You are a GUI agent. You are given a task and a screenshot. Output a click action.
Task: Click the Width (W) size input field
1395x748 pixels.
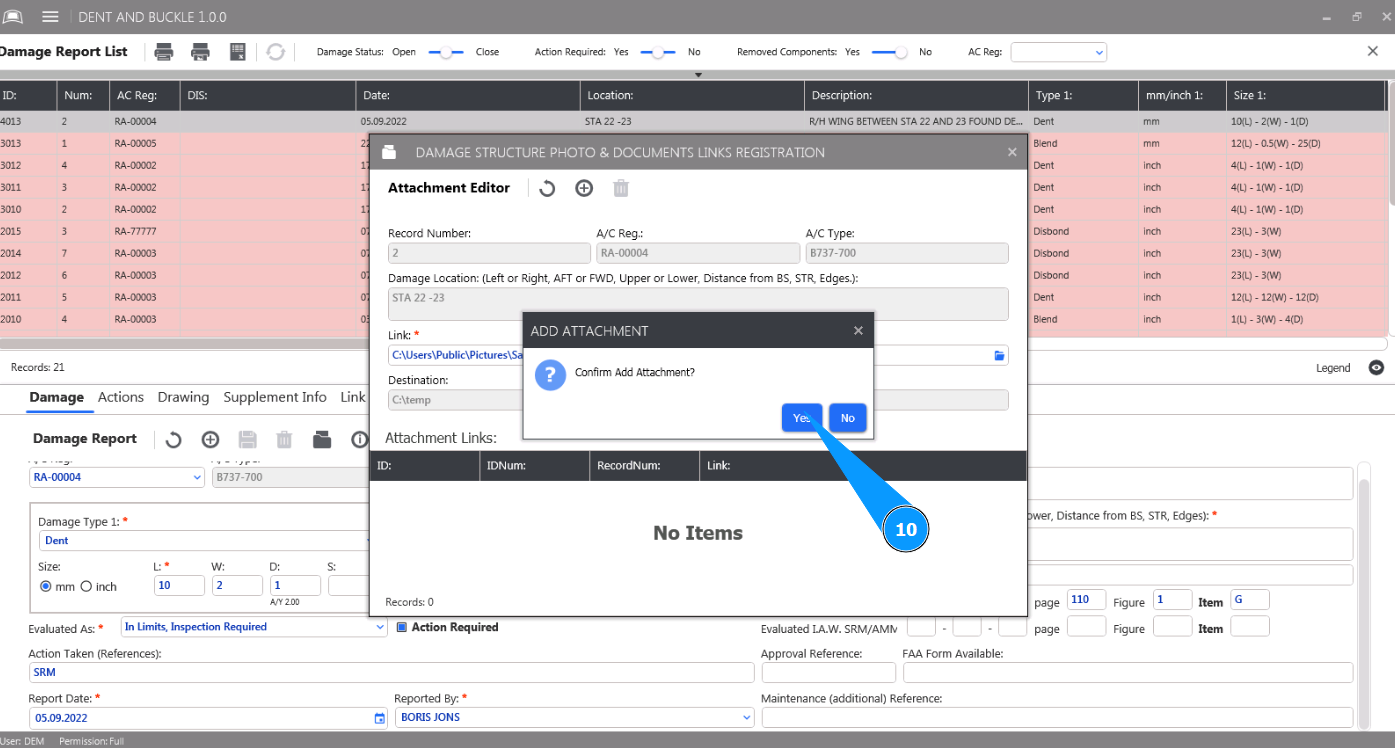[x=237, y=586]
